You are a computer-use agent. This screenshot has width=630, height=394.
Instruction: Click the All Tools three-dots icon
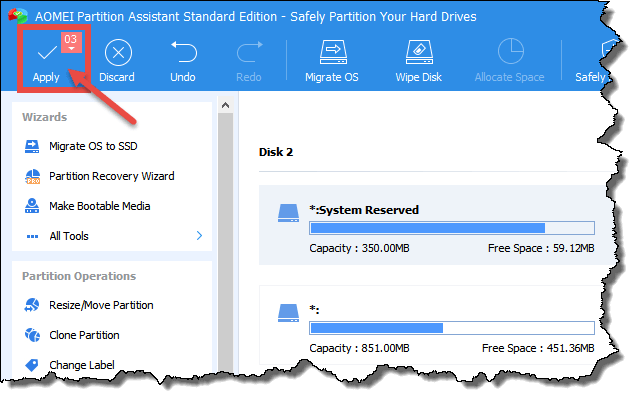pos(32,237)
